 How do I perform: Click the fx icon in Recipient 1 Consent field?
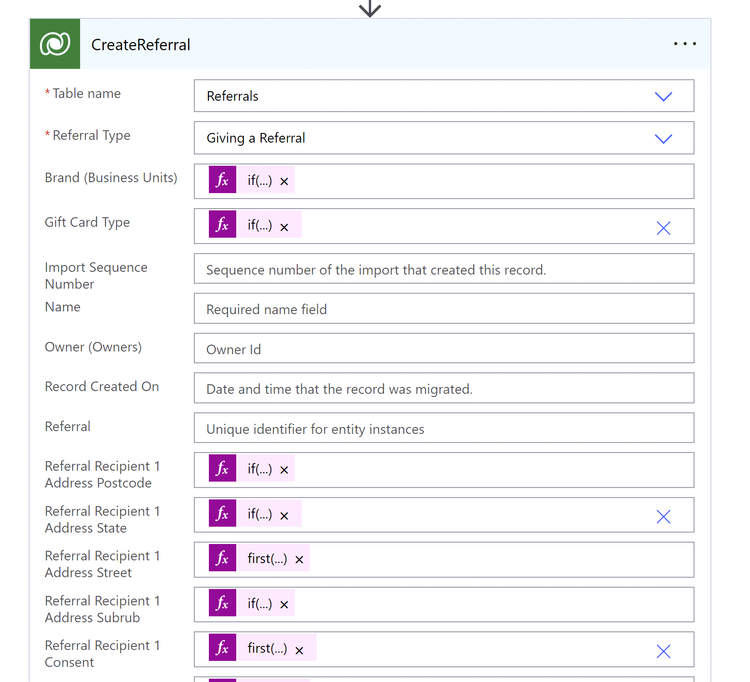222,648
